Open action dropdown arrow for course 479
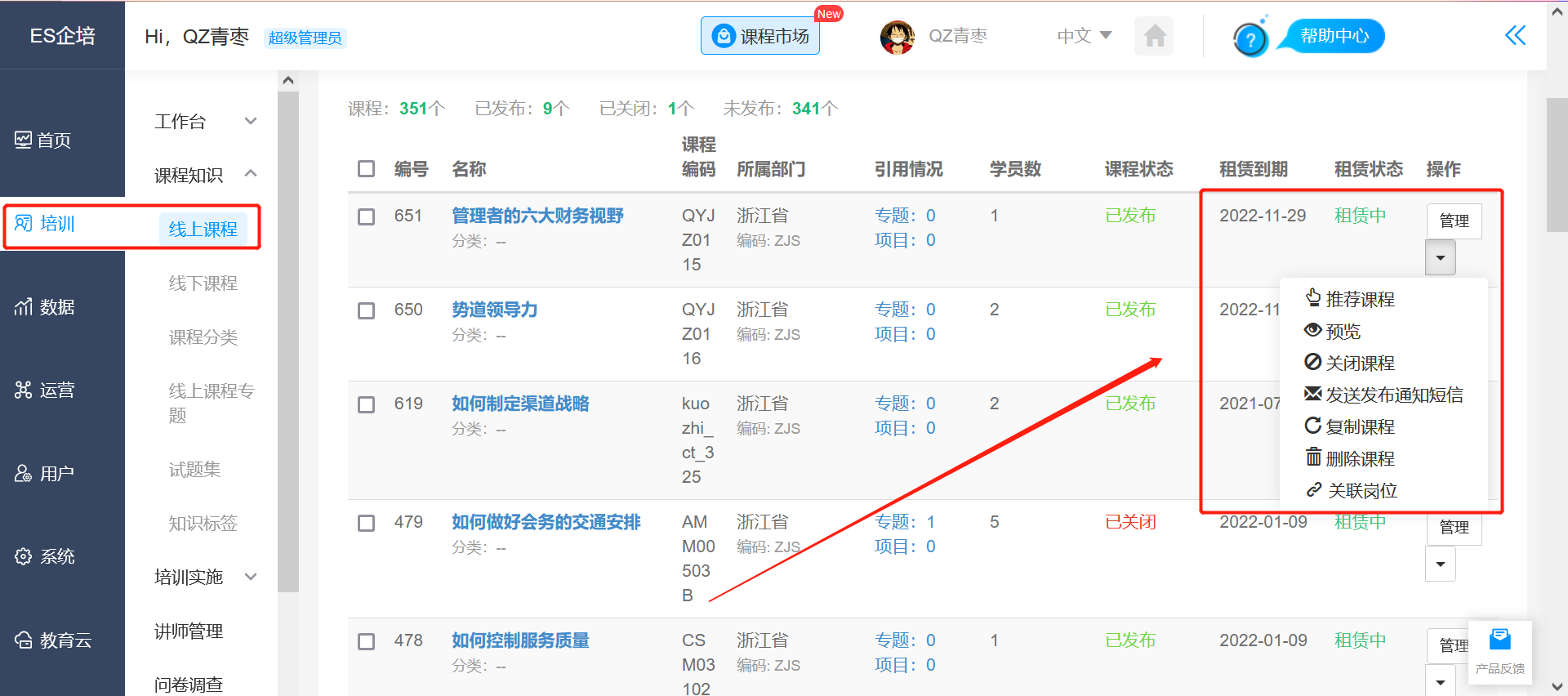This screenshot has height=696, width=1568. coord(1440,564)
